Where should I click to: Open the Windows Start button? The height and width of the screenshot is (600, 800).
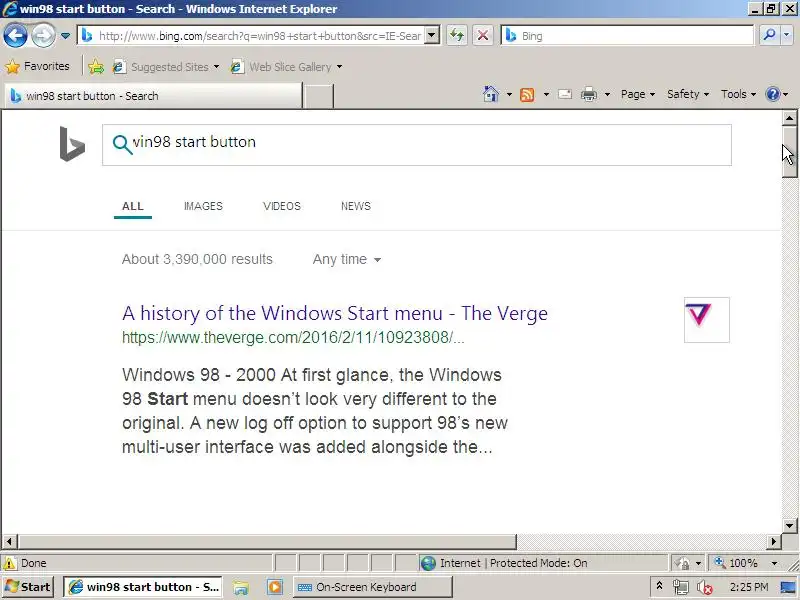(x=28, y=587)
